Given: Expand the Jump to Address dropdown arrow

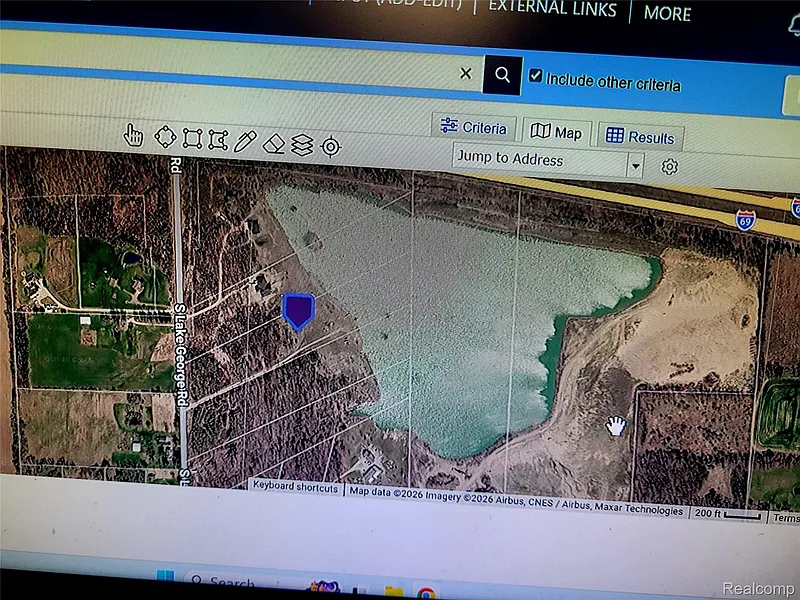Looking at the screenshot, I should tap(634, 164).
